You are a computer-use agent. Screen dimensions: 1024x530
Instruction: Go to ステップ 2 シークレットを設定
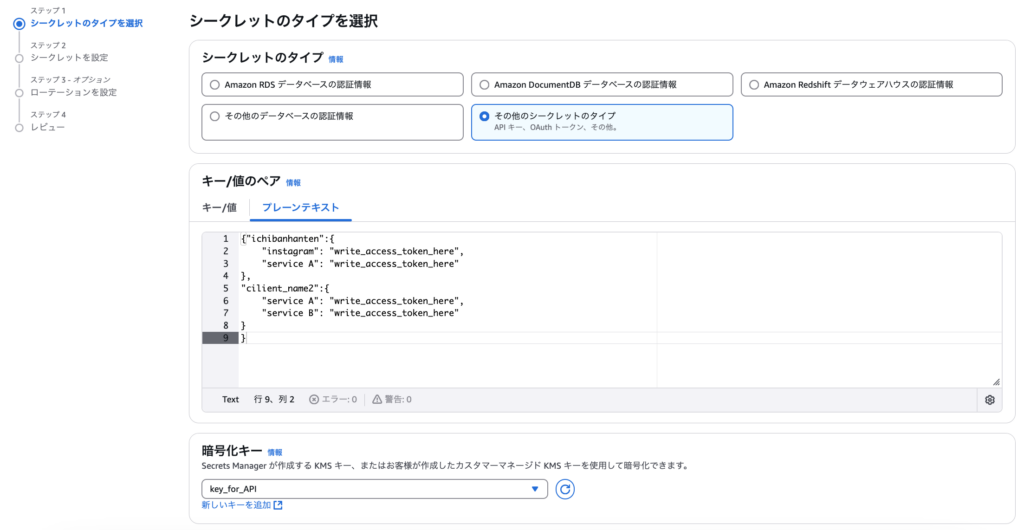coord(69,57)
